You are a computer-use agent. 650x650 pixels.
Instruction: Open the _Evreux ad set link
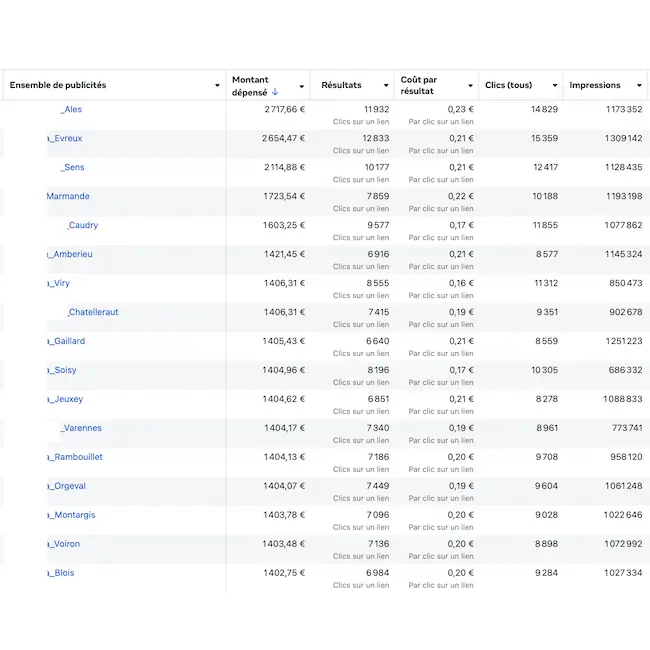[x=64, y=138]
